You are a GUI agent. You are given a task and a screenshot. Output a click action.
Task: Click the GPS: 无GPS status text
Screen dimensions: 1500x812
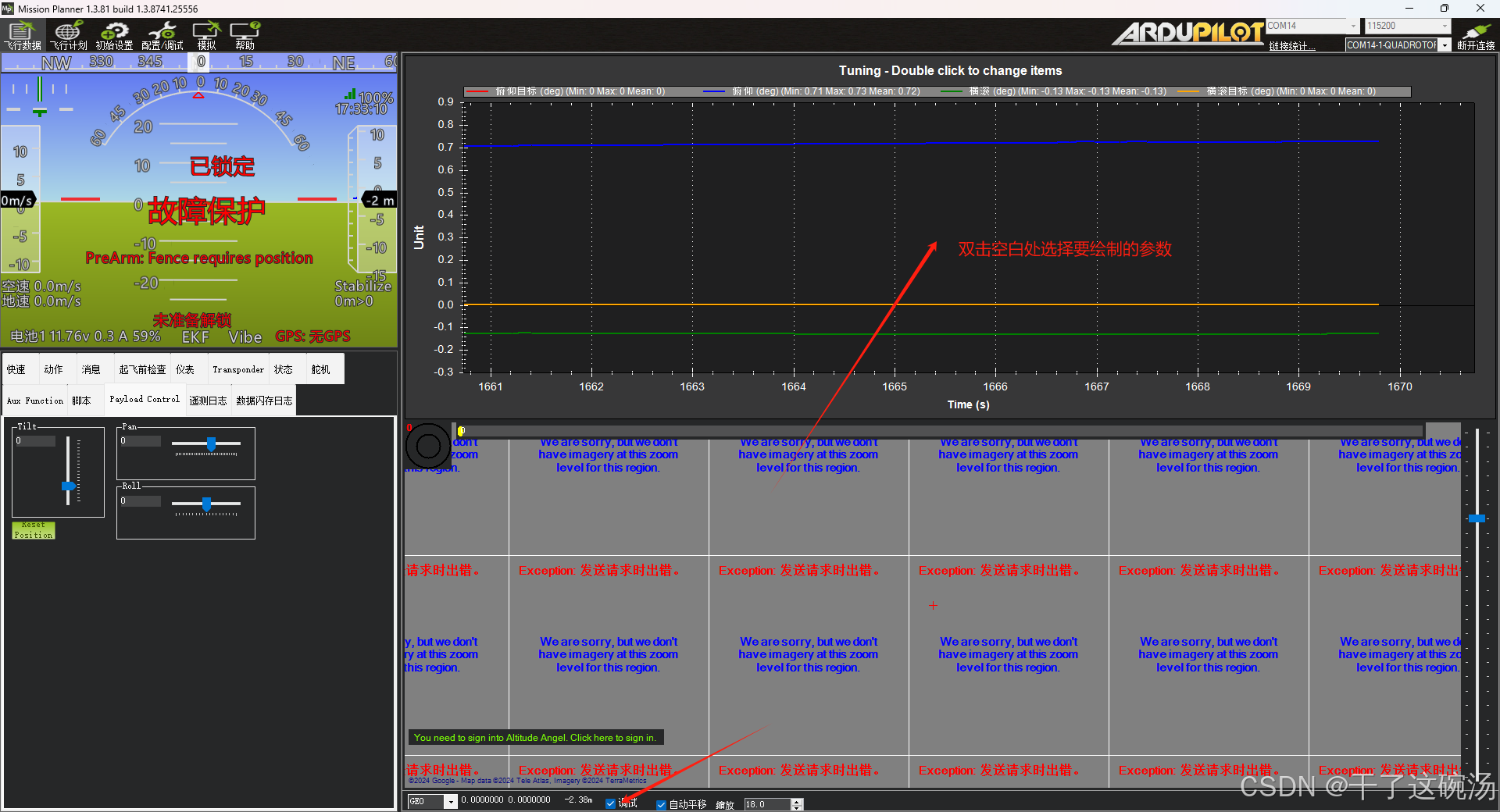coord(312,337)
